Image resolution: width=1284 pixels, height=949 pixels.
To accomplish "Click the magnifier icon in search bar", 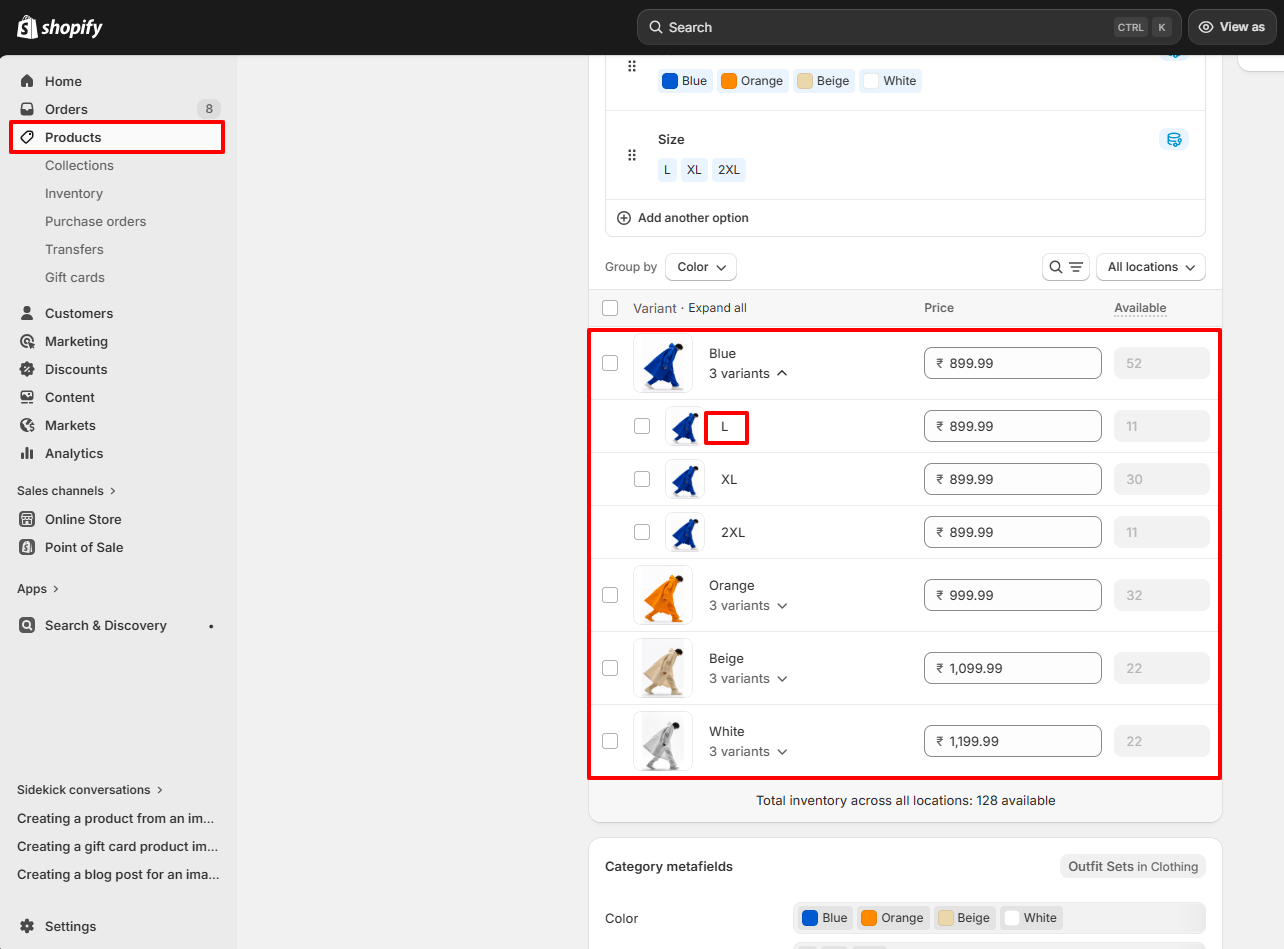I will (656, 27).
